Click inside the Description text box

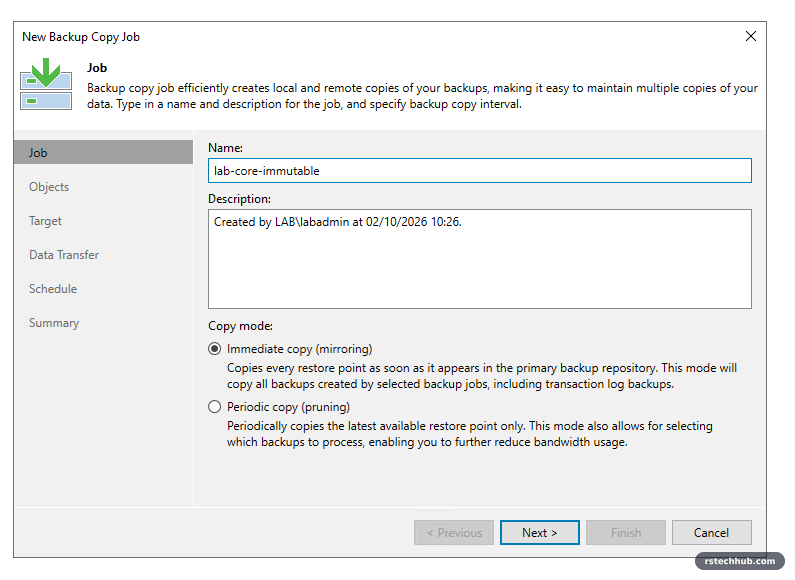point(480,259)
